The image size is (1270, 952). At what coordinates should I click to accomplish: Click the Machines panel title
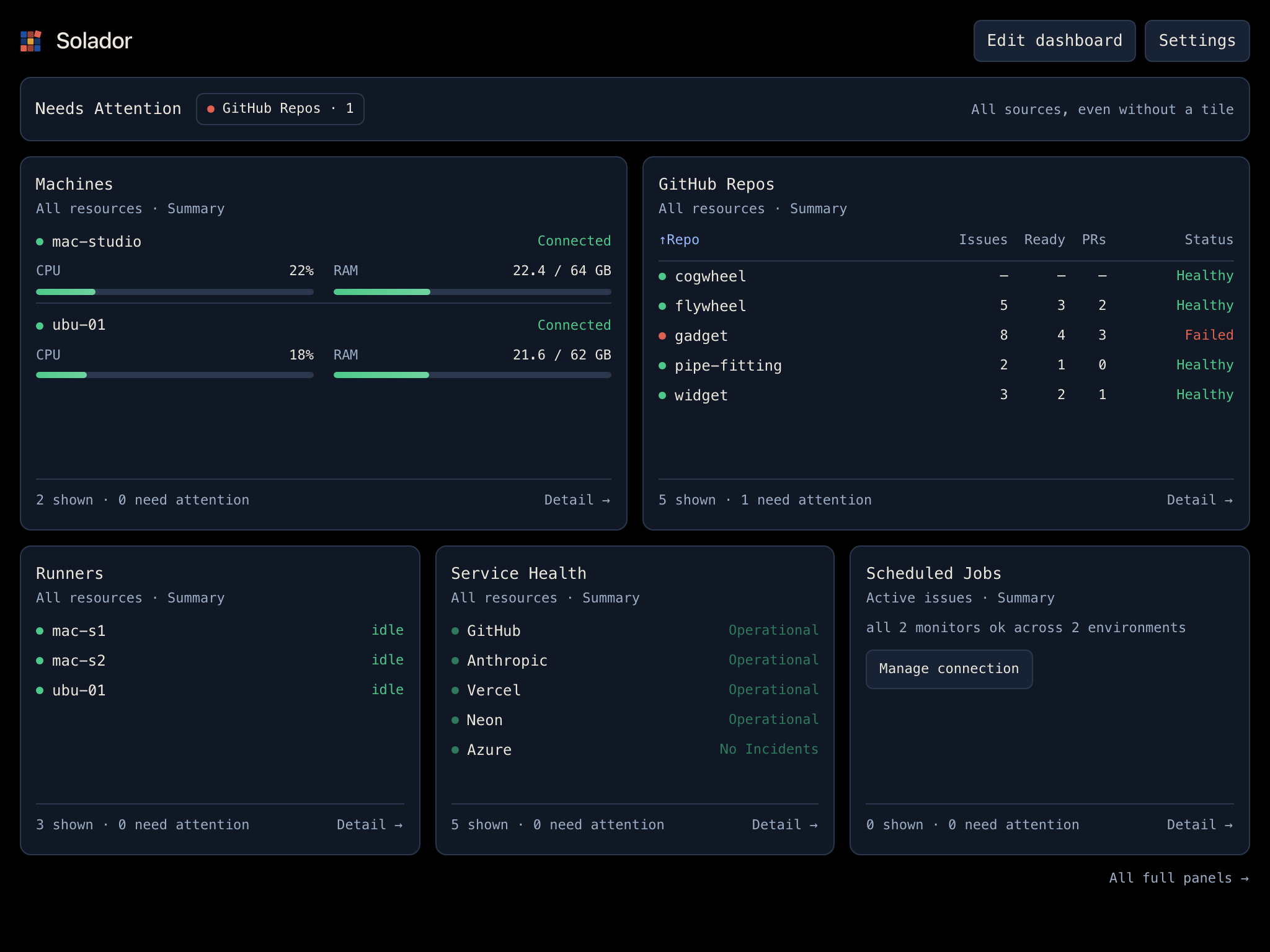pos(74,184)
